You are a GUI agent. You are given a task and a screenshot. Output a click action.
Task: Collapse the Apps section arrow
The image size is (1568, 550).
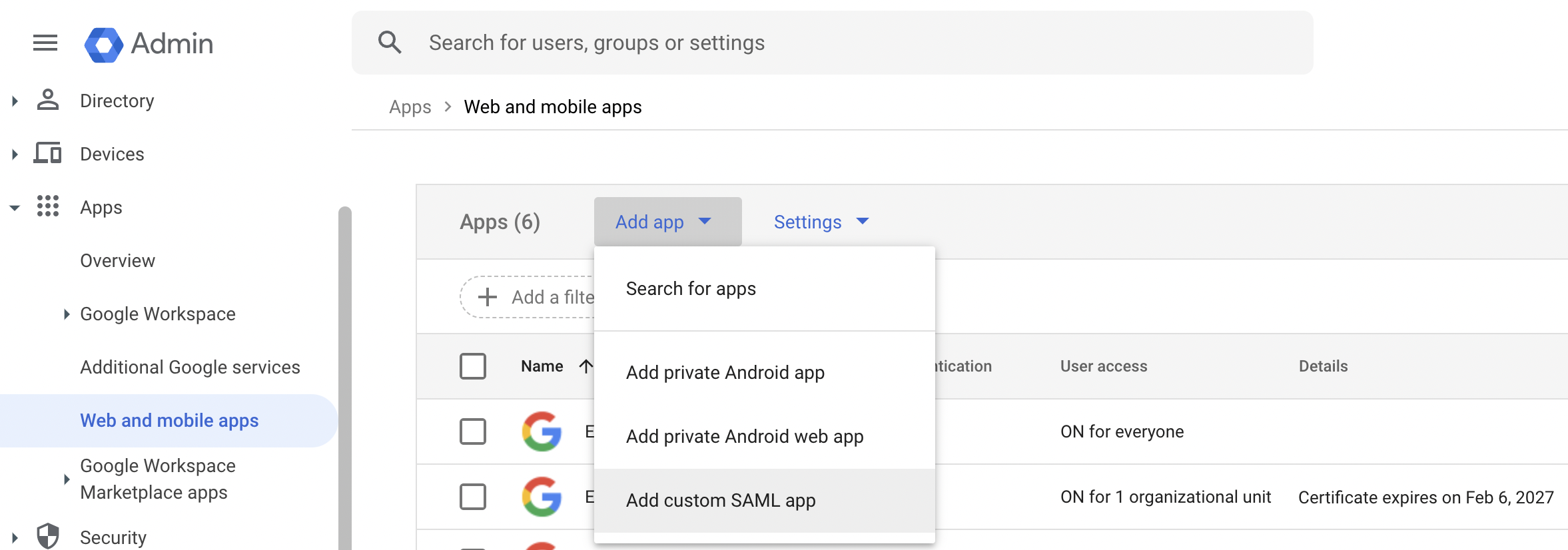15,208
